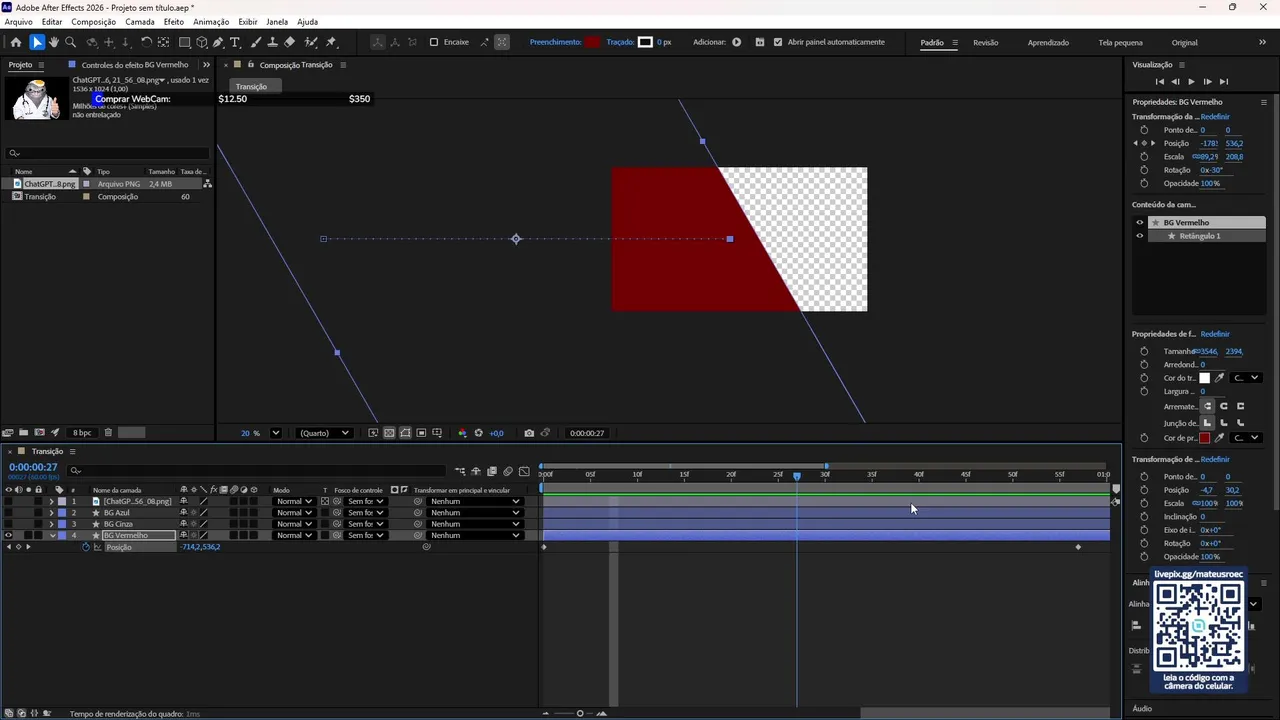Select the Zoom magnifier tool

coord(70,42)
